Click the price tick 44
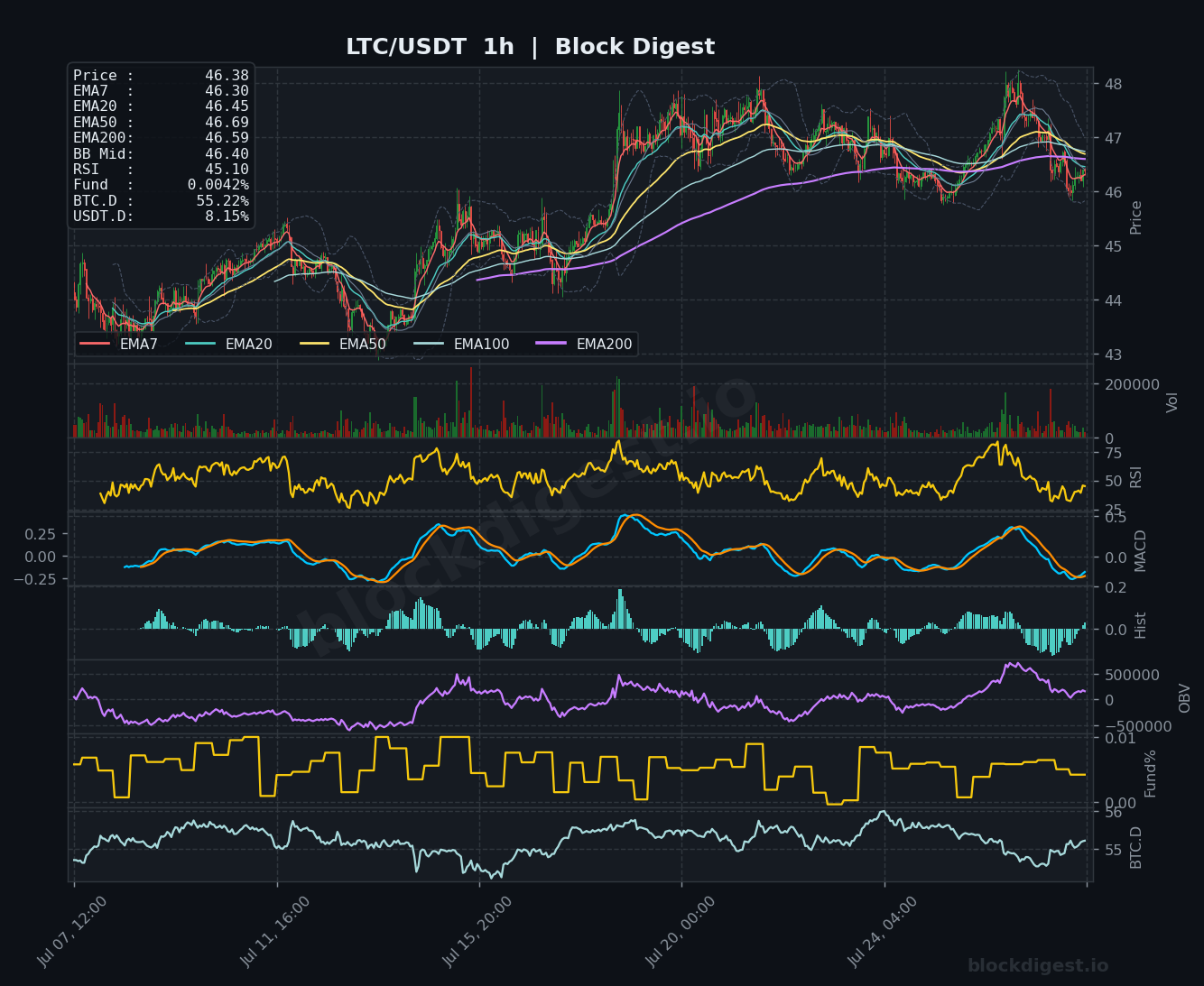Screen dimensions: 1204x986 point(1113,300)
